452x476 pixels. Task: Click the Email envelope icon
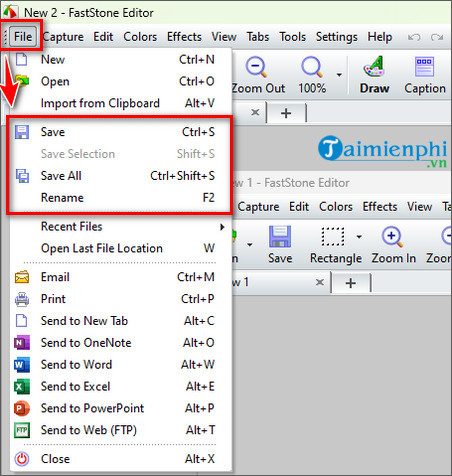pyautogui.click(x=22, y=277)
